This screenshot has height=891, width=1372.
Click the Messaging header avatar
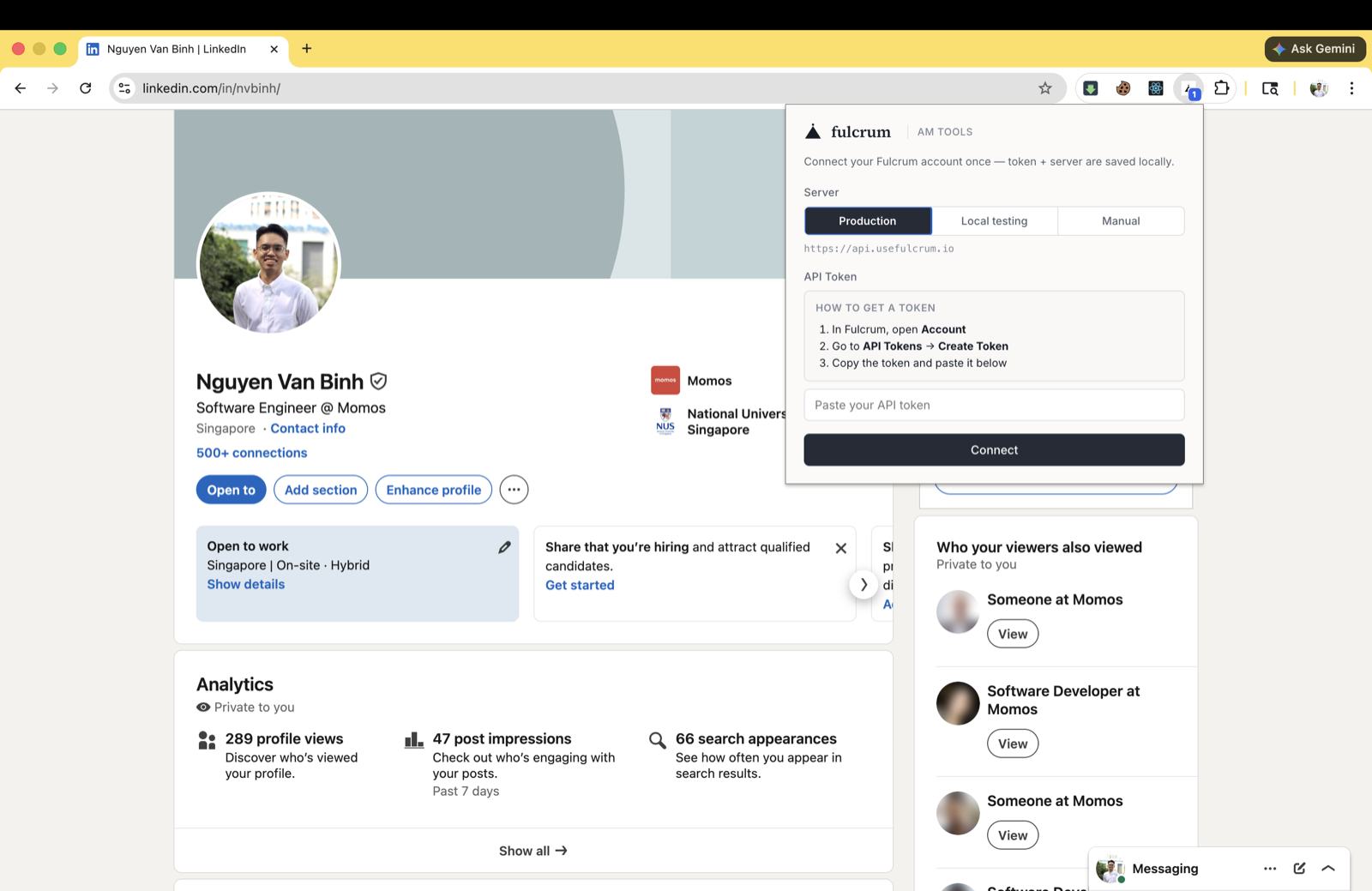tap(1110, 869)
